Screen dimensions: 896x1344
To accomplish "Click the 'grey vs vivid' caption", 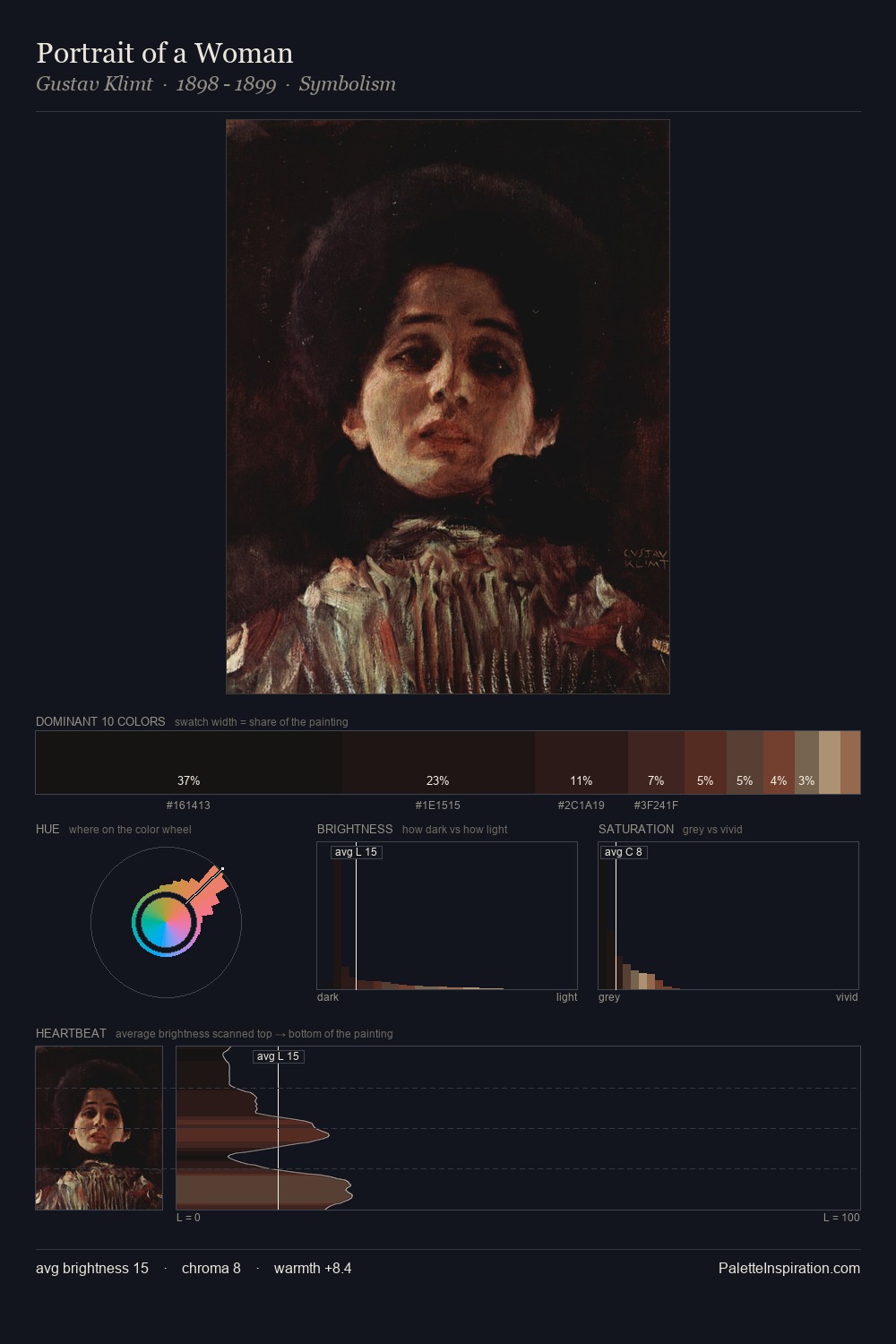I will (x=712, y=830).
